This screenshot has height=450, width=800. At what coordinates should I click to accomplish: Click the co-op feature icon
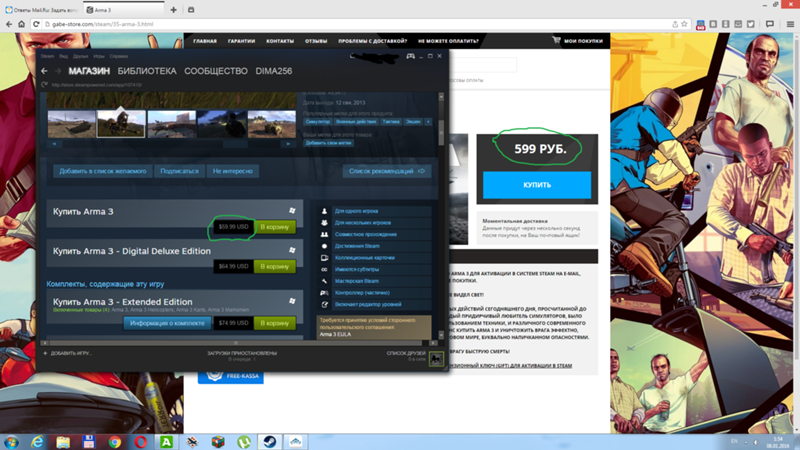click(x=324, y=234)
